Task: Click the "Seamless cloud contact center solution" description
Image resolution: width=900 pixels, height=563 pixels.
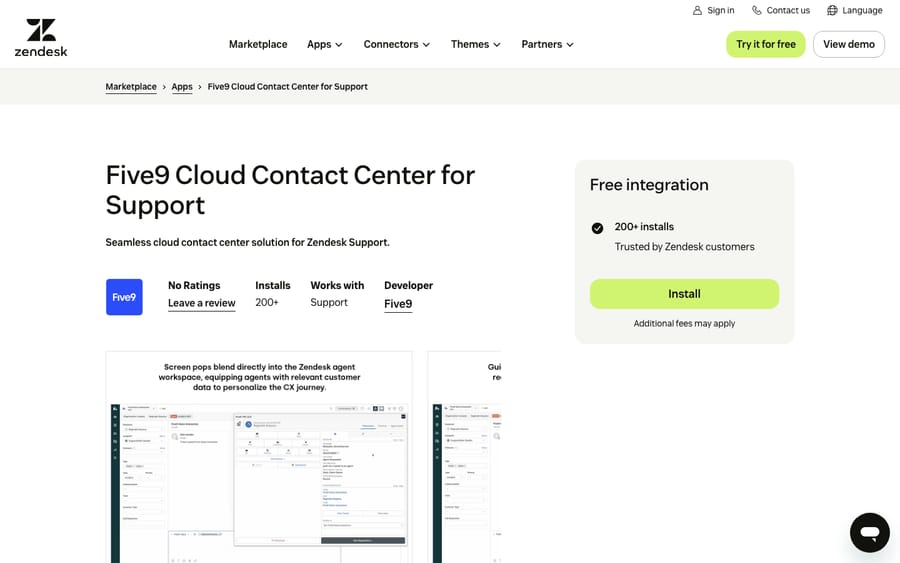Action: coord(247,242)
